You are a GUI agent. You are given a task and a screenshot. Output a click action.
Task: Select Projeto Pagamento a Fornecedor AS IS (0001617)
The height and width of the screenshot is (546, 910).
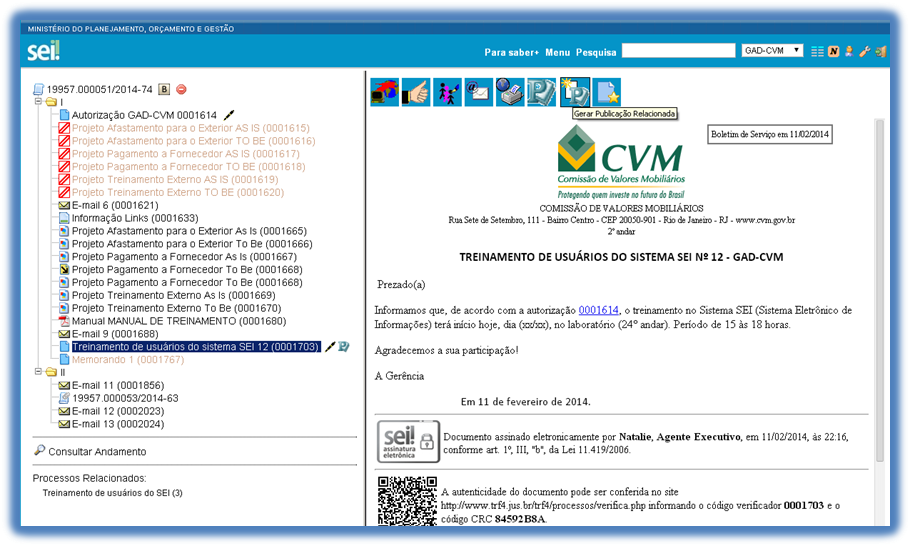click(x=186, y=154)
